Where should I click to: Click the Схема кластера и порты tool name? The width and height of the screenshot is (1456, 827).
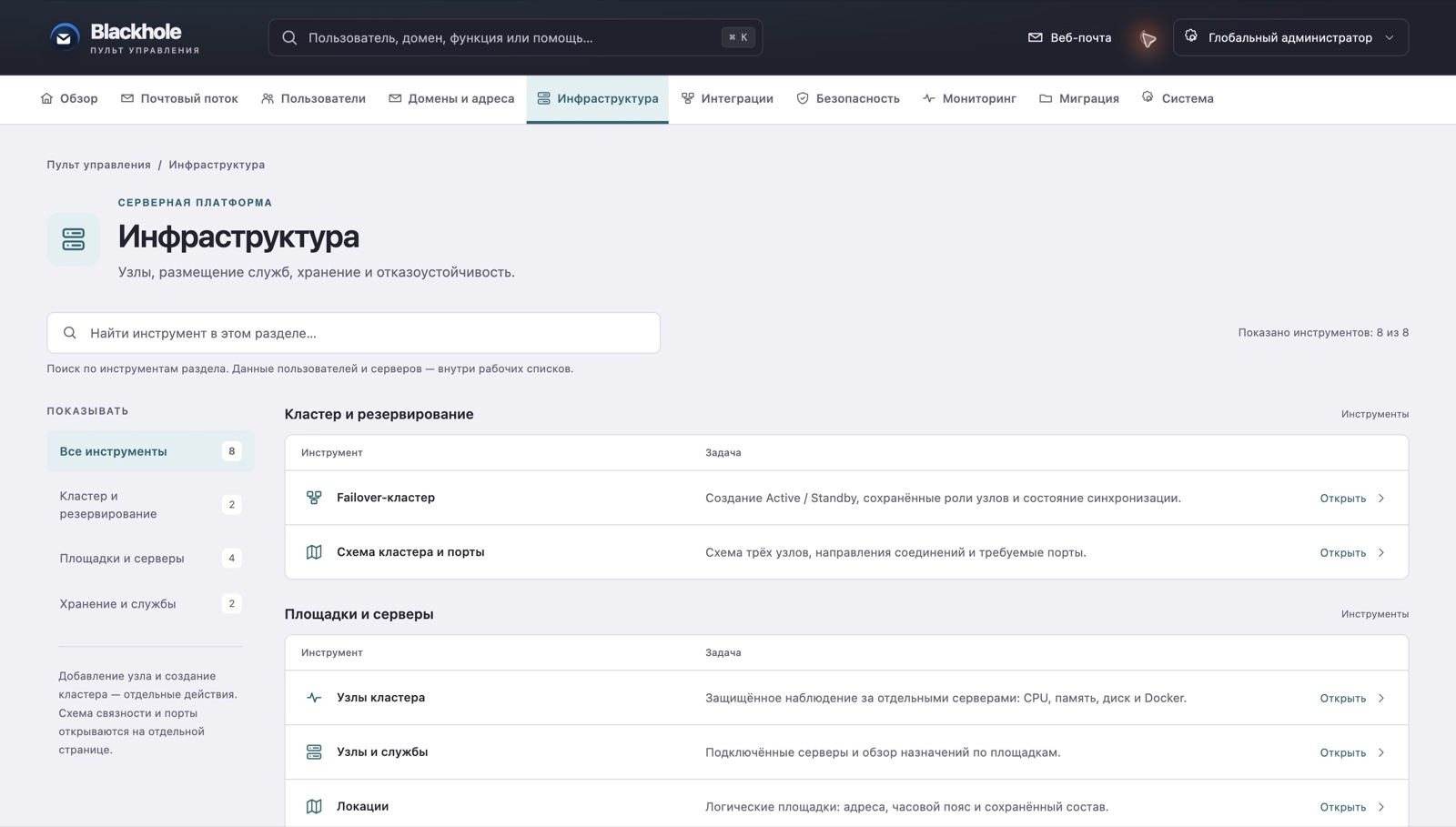tap(410, 552)
